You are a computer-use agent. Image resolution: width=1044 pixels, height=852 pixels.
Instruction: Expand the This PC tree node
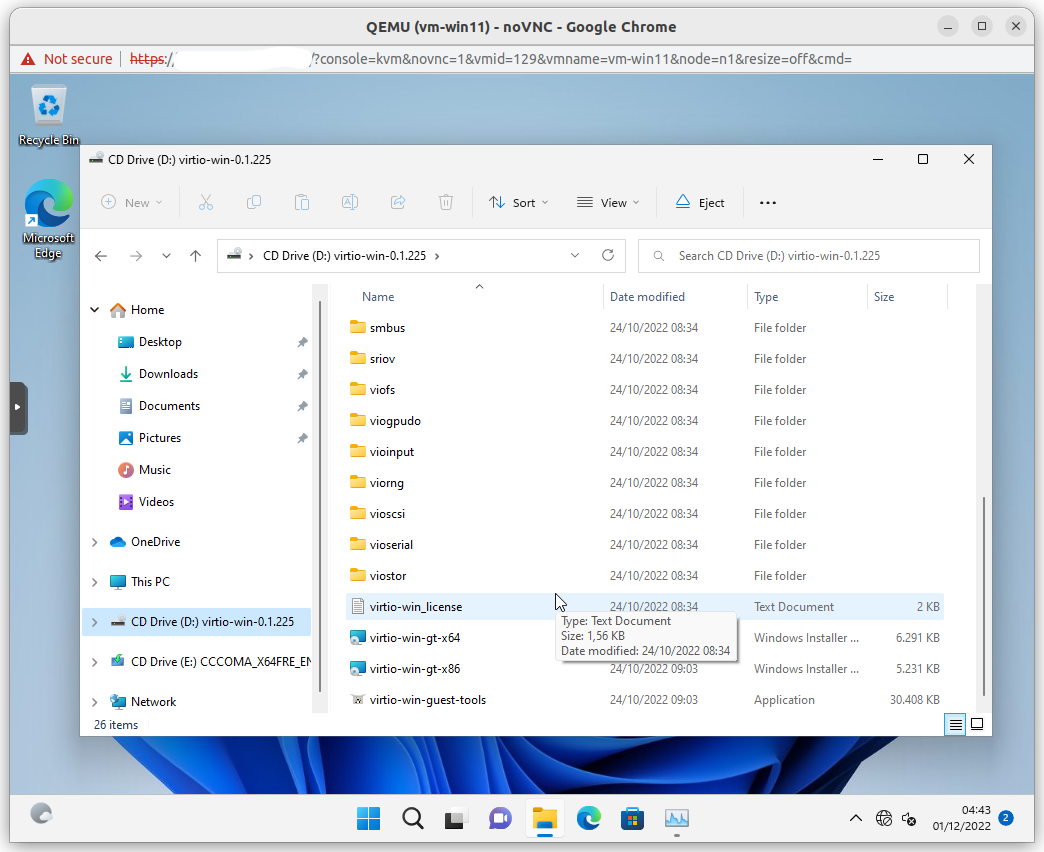pyautogui.click(x=95, y=582)
